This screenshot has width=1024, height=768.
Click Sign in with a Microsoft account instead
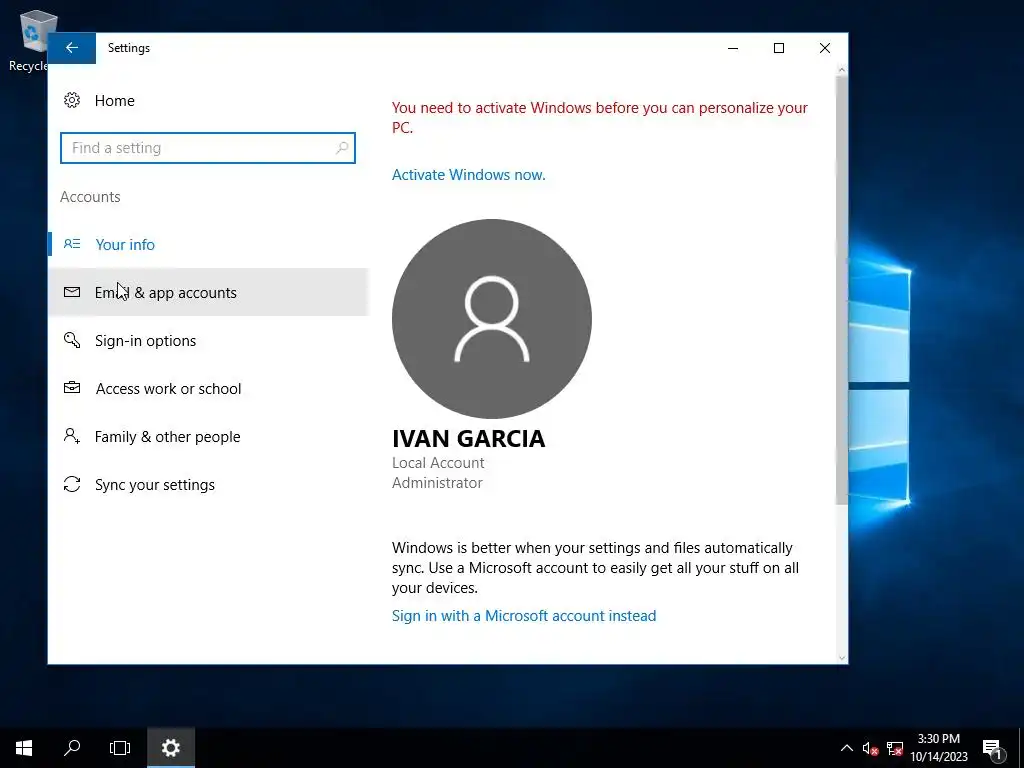[524, 616]
